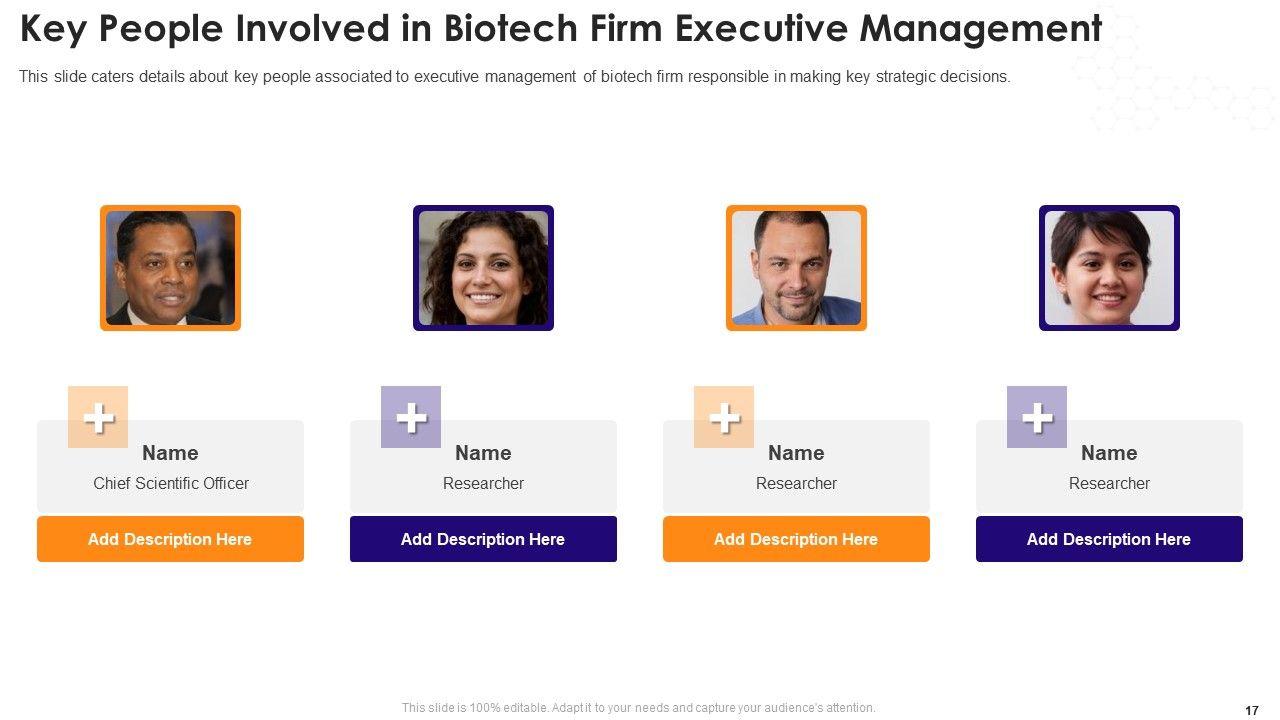Select the photo above Chief Scientific Officer
This screenshot has width=1280, height=720.
point(170,268)
